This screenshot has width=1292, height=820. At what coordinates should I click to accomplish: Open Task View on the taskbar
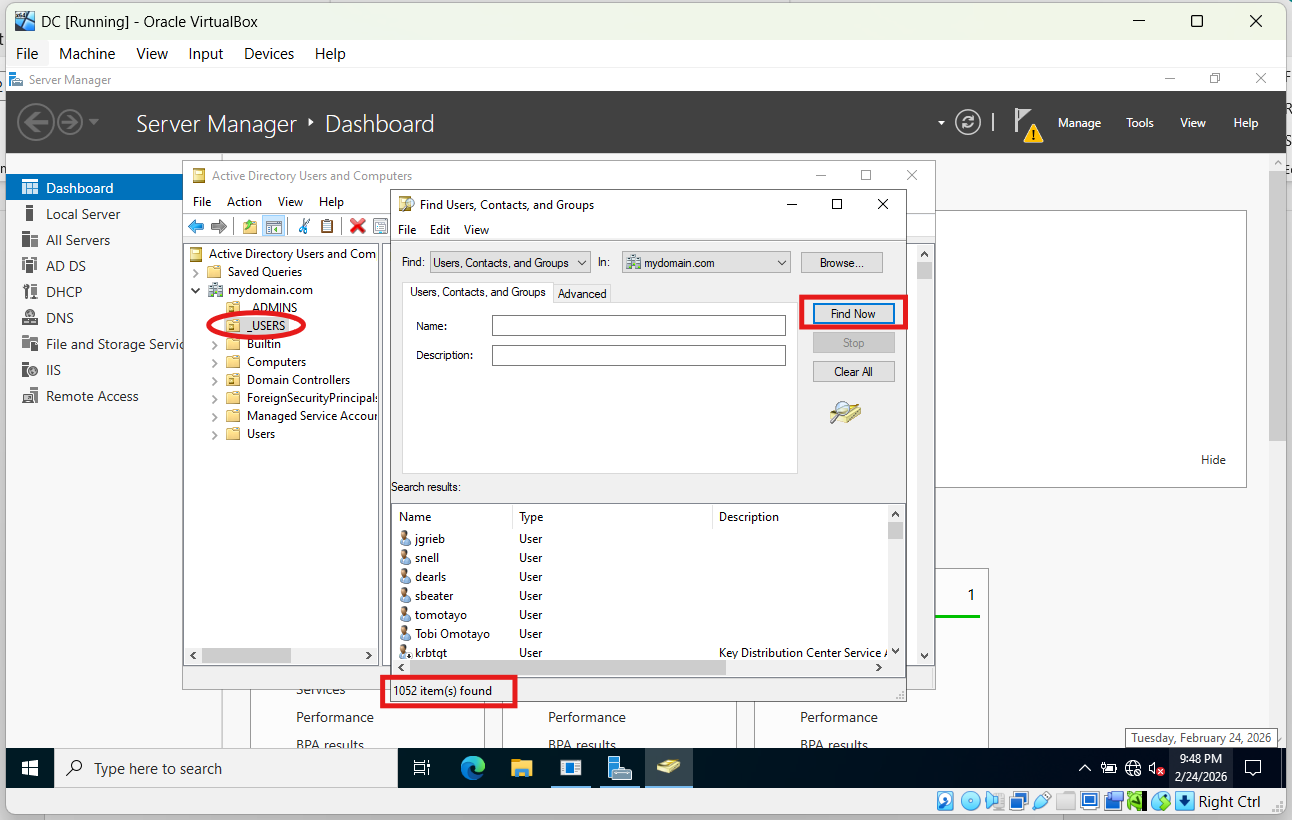[x=422, y=768]
